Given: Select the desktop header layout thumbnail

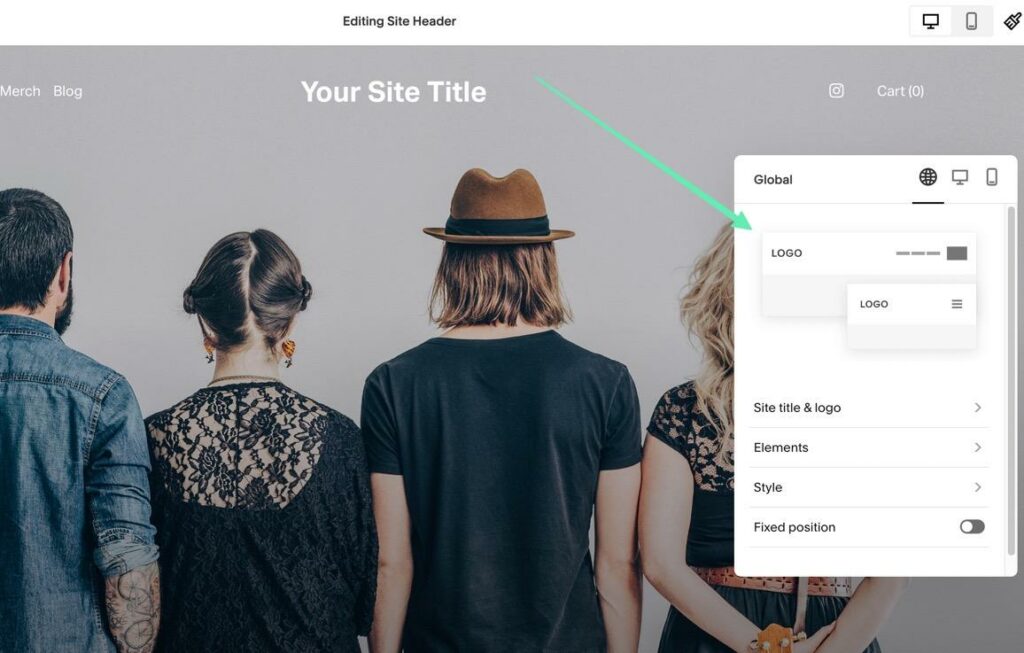Looking at the screenshot, I should pos(869,274).
